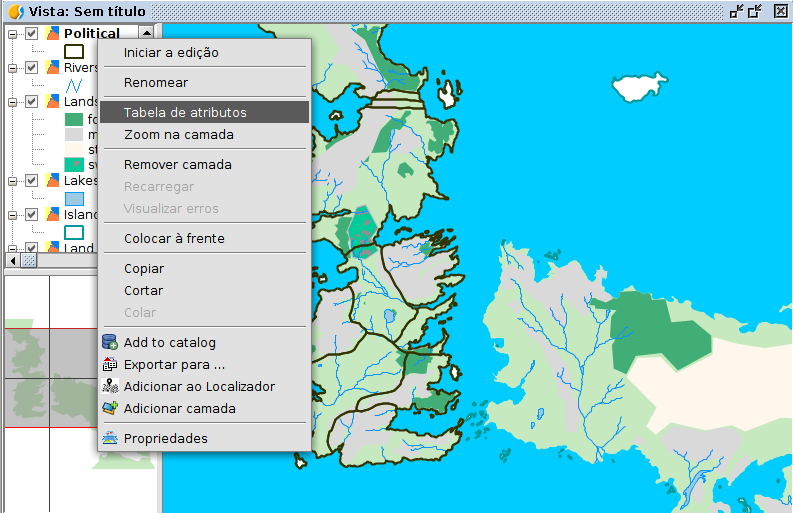Click the Rivers line symbol icon

click(x=73, y=85)
